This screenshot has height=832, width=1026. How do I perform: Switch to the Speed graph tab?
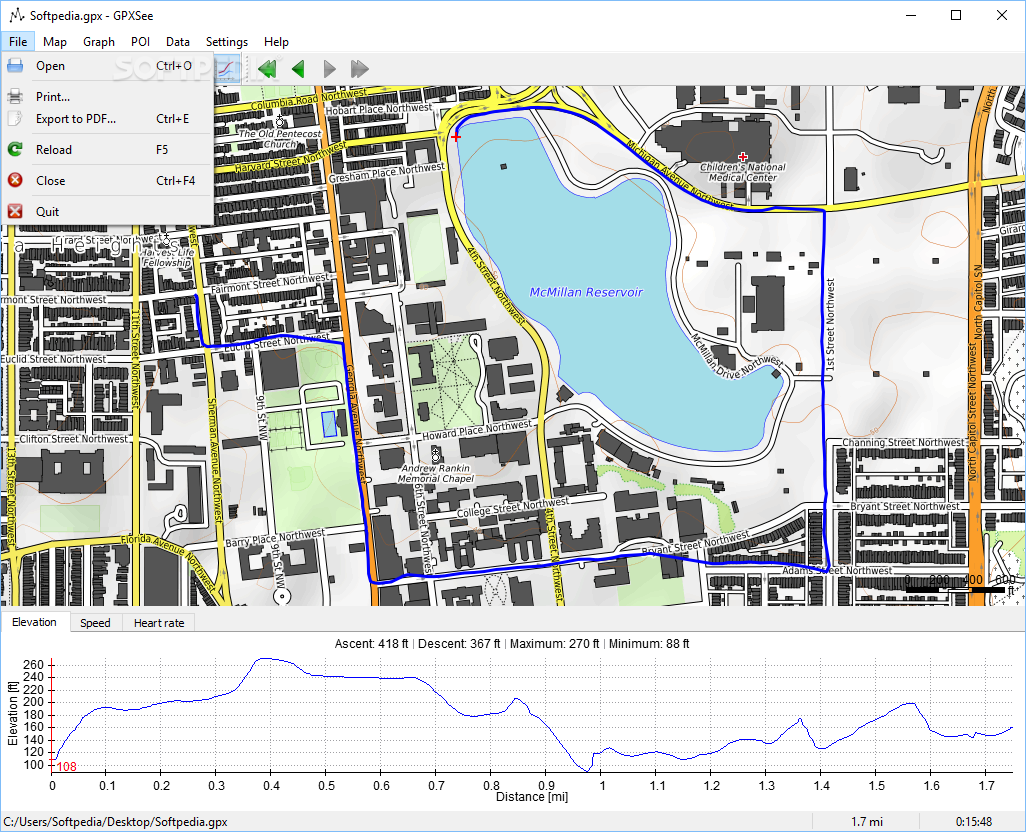pos(95,623)
